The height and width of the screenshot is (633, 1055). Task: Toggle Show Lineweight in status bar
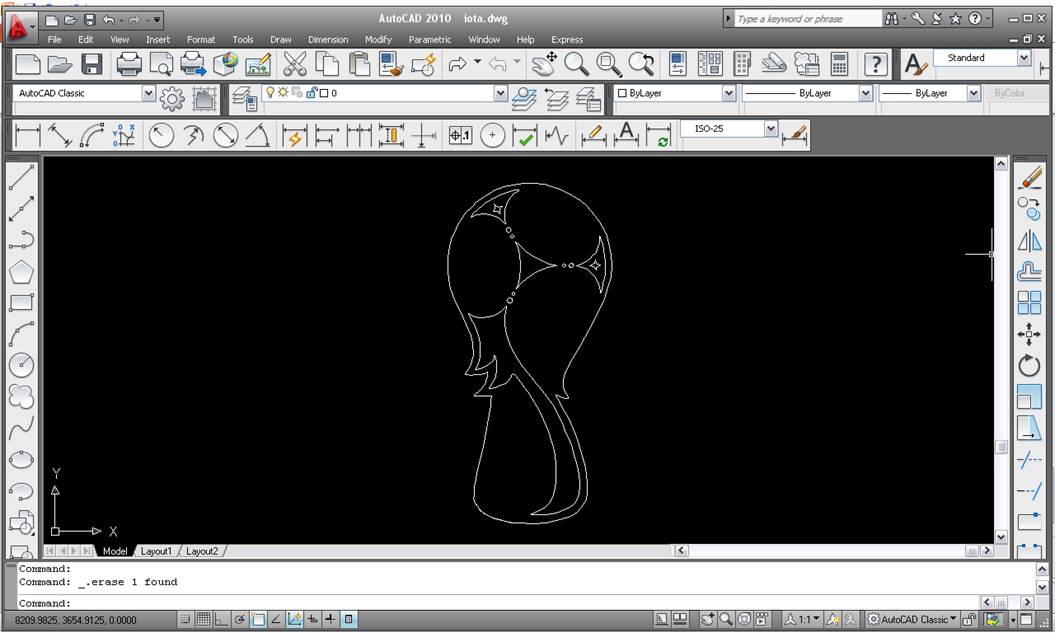(330, 620)
